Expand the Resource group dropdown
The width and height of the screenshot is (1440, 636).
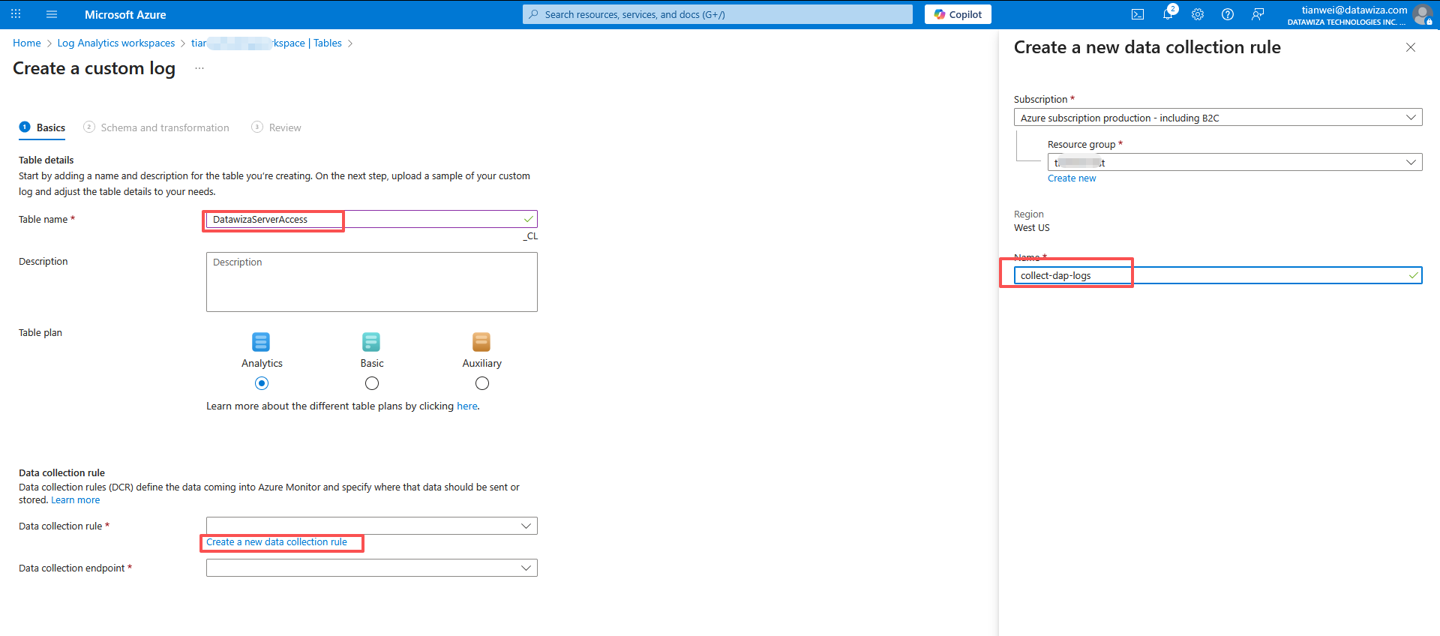[x=1234, y=162]
